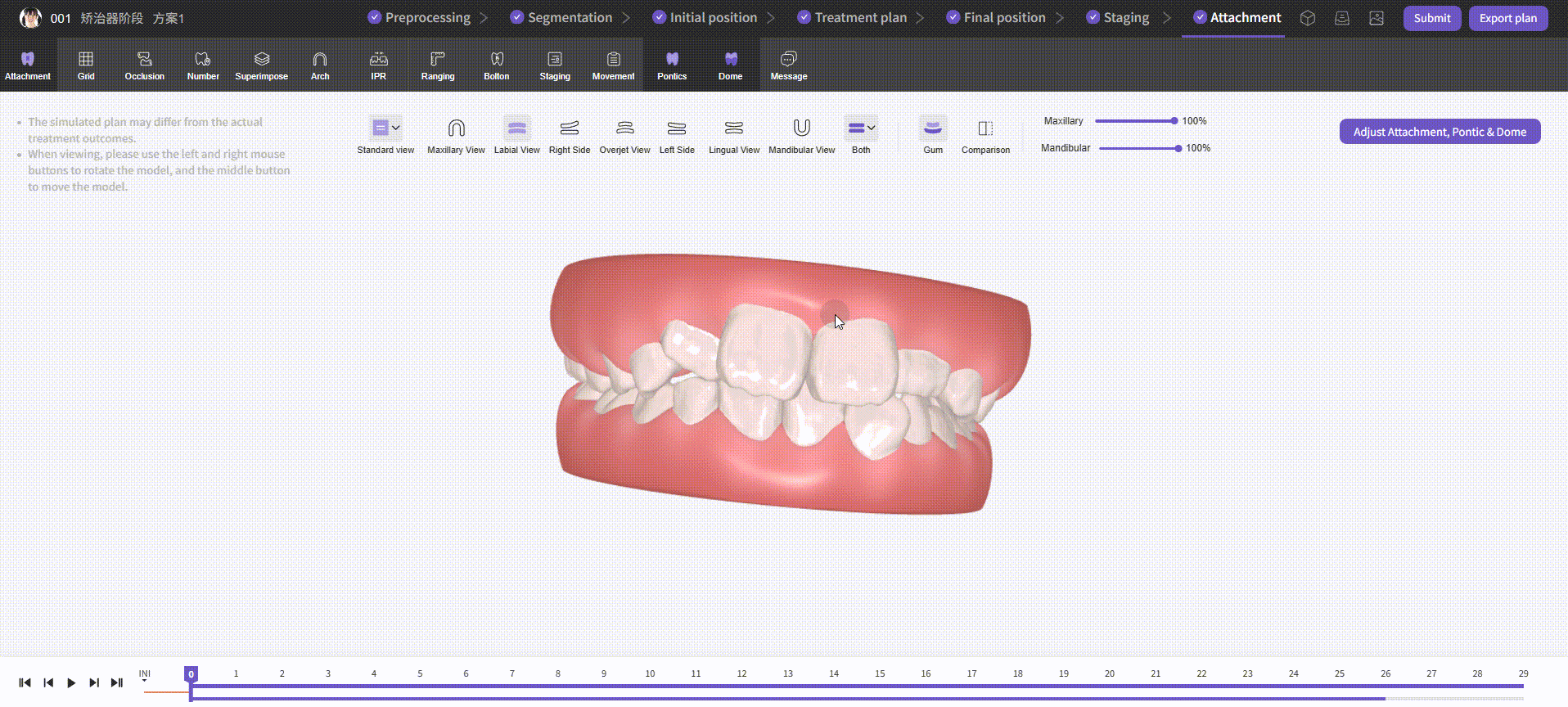Go to the Treatment plan step
This screenshot has width=1568, height=707.
852,17
